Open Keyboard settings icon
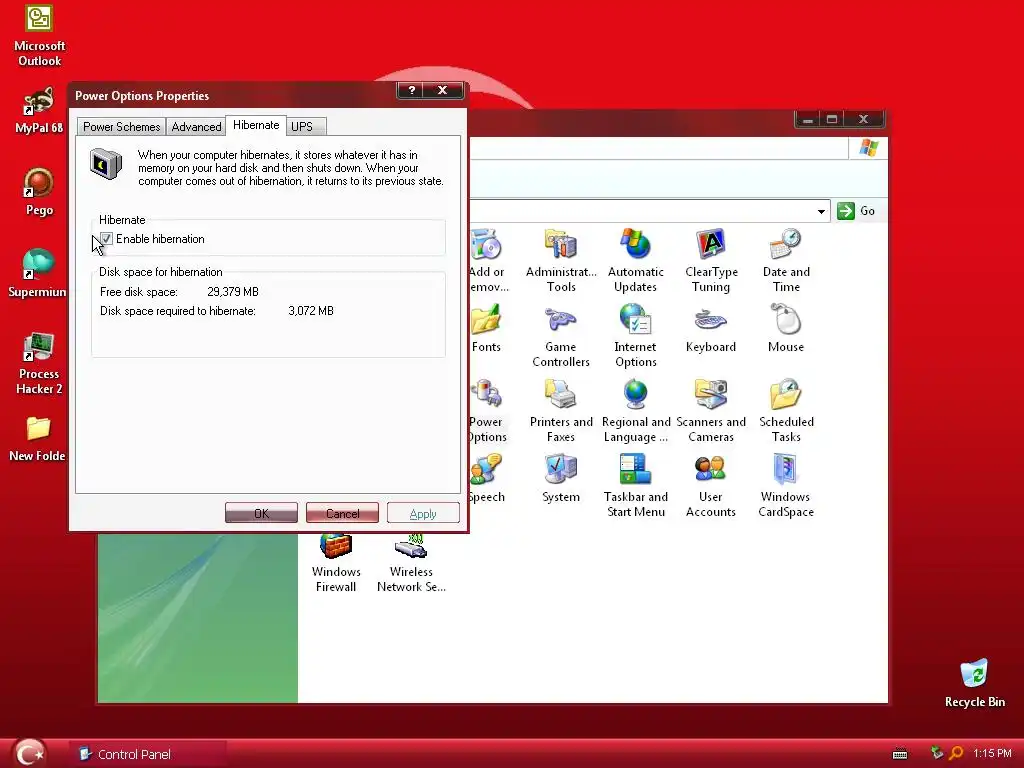Screen dimensions: 1024x768 click(711, 328)
